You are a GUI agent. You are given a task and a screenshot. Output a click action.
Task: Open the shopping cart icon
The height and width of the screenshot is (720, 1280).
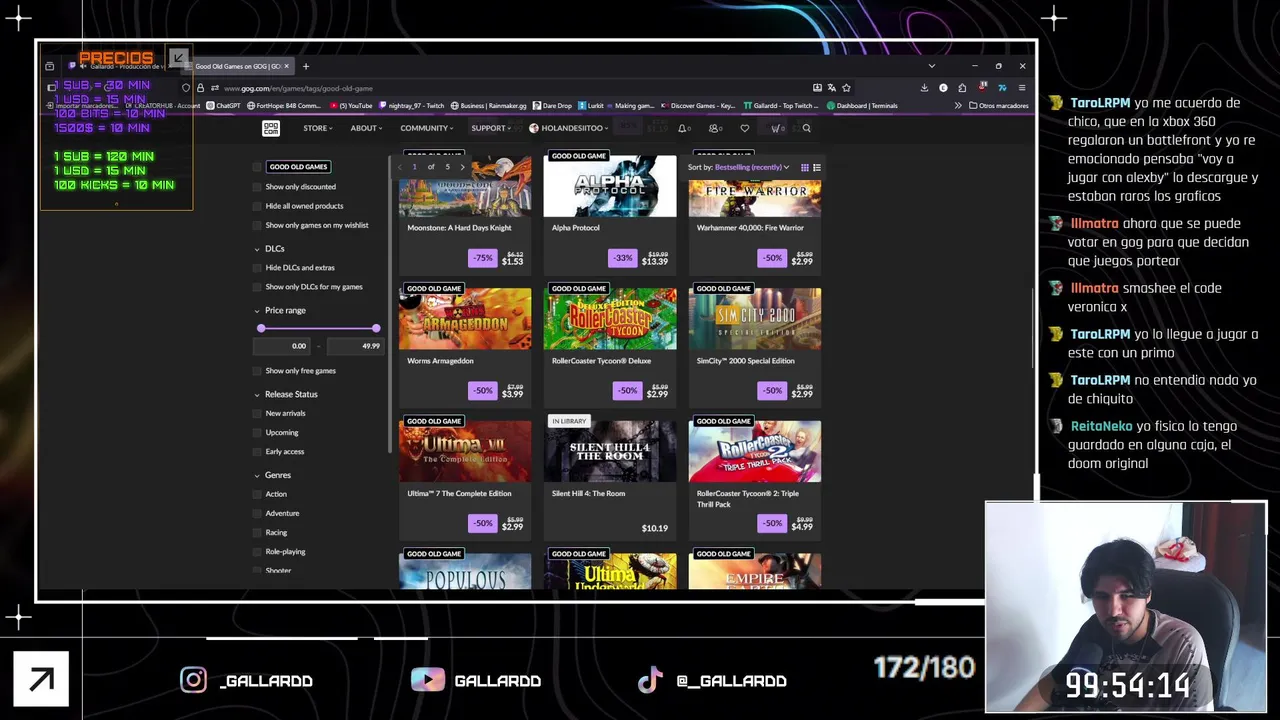tap(777, 128)
